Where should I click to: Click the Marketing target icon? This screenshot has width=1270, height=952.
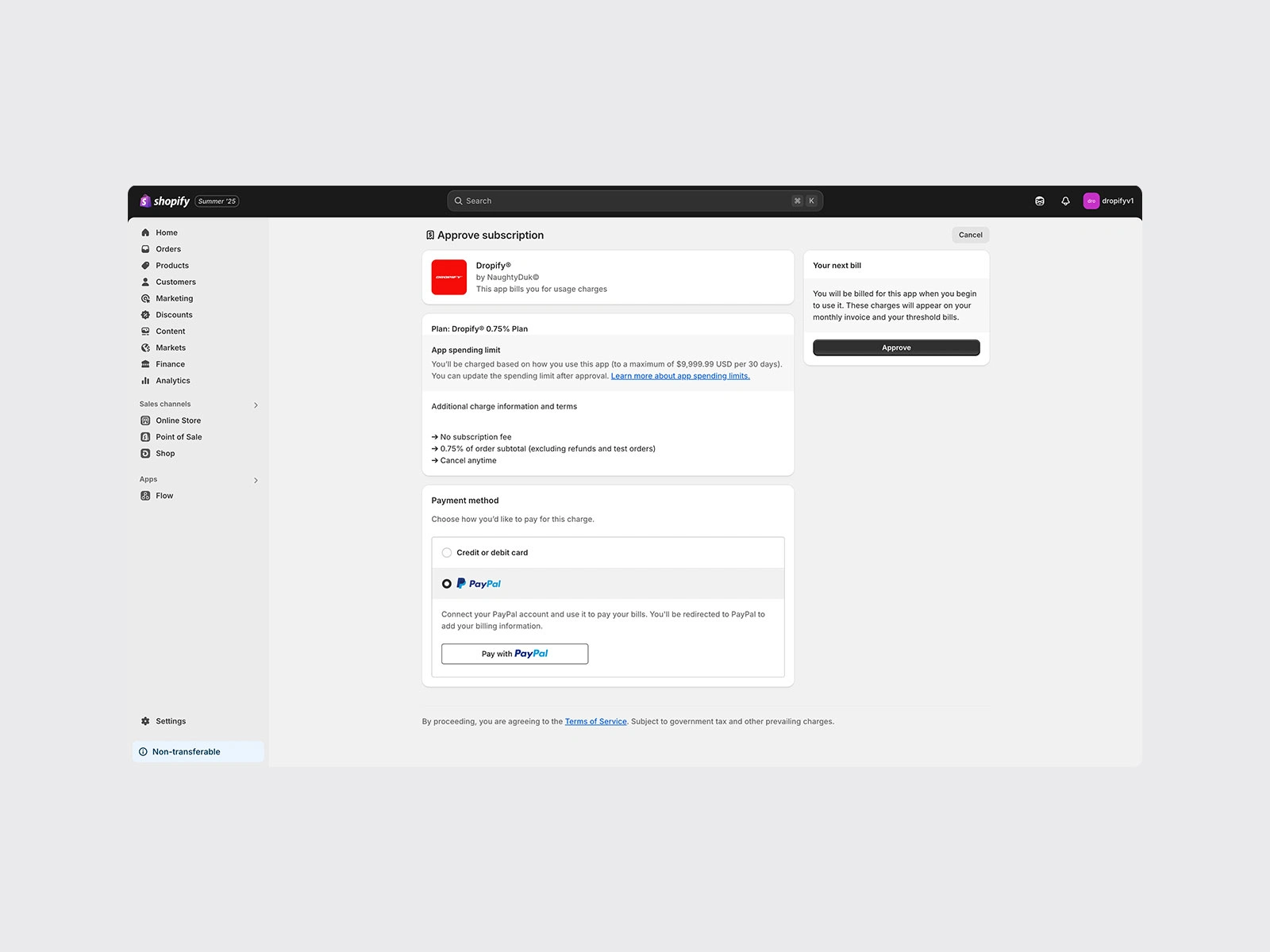pyautogui.click(x=145, y=299)
